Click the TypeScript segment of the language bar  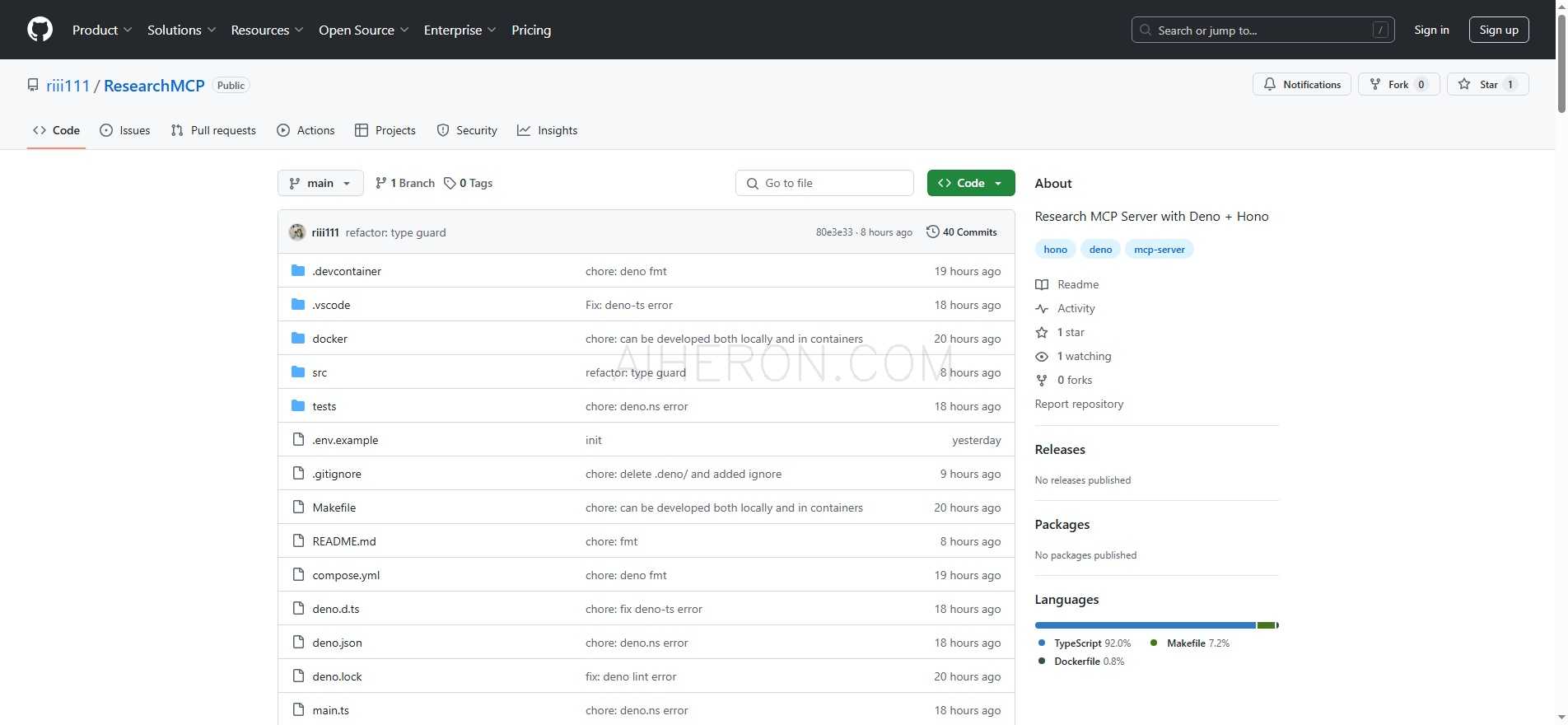click(x=1145, y=625)
